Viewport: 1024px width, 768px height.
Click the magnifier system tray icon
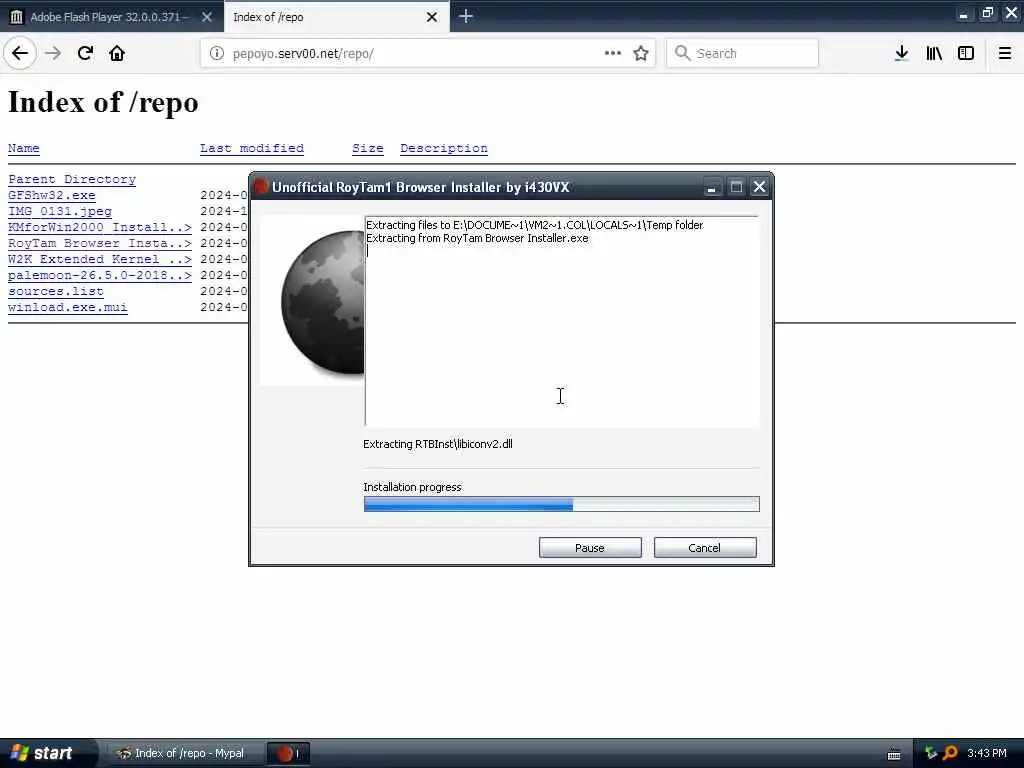point(950,753)
